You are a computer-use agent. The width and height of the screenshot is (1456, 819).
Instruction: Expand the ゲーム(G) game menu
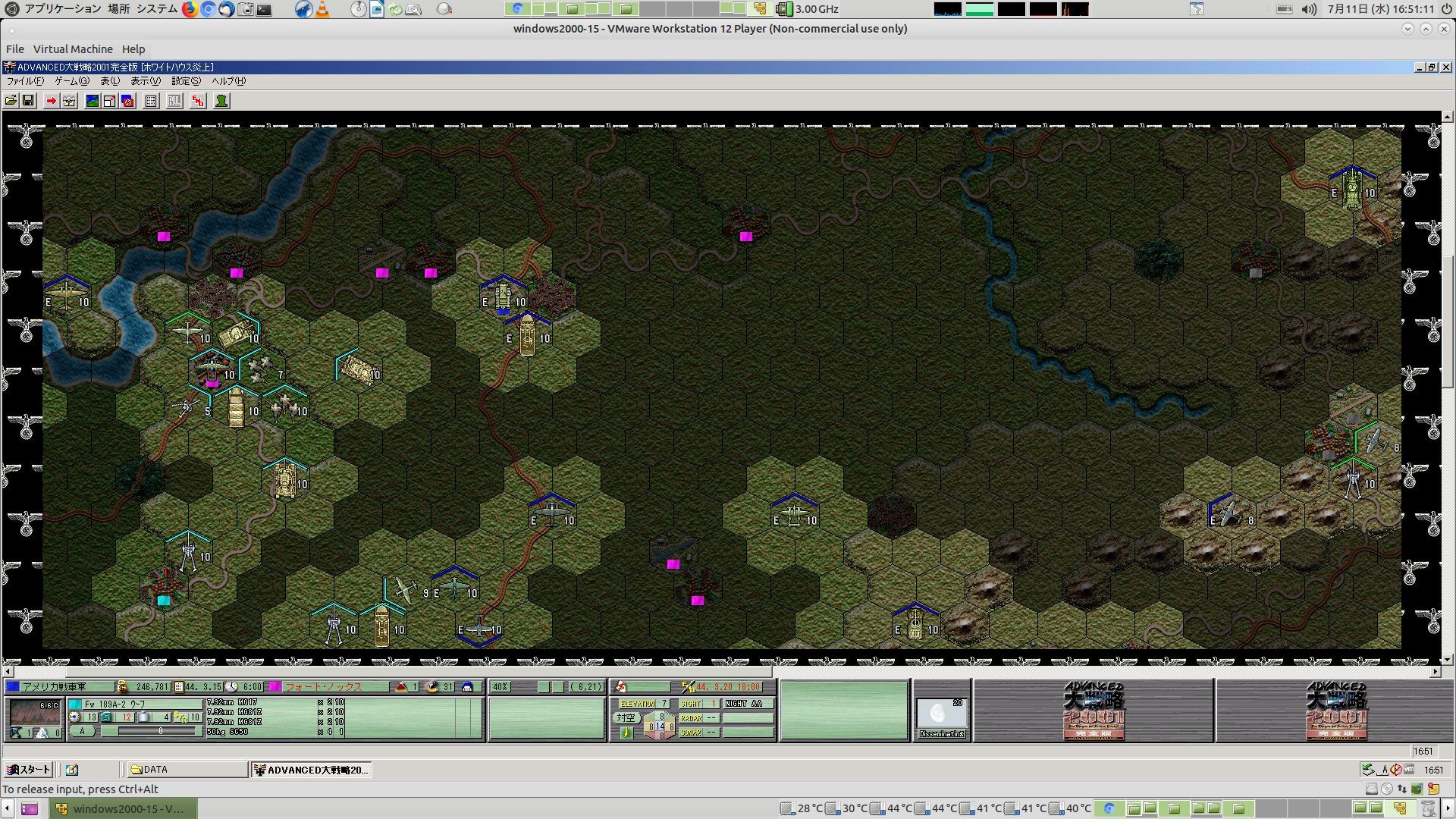coord(71,81)
